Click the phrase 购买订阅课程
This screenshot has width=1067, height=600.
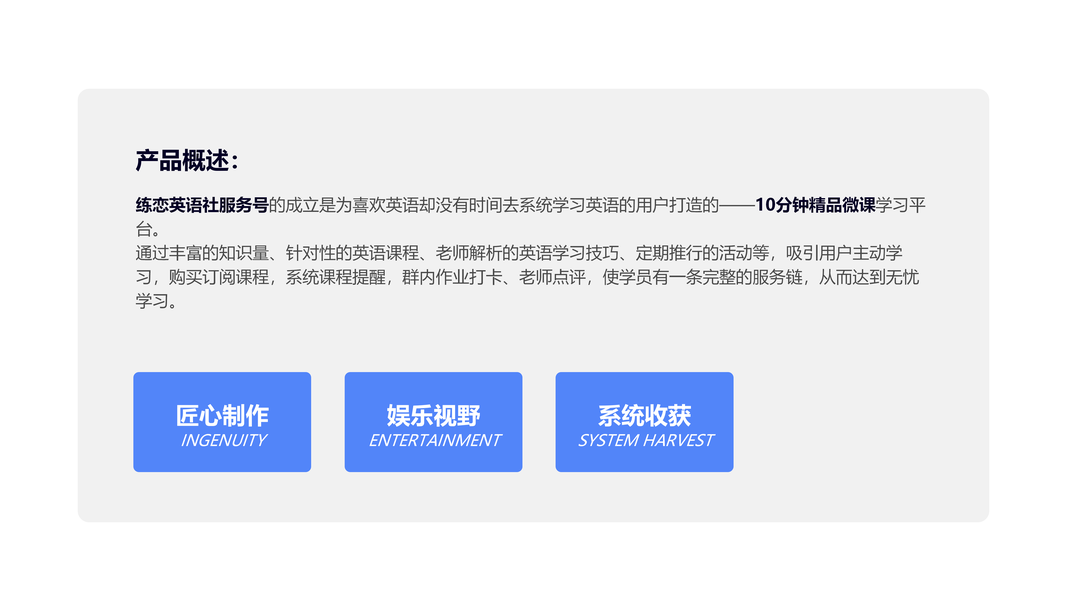[218, 278]
